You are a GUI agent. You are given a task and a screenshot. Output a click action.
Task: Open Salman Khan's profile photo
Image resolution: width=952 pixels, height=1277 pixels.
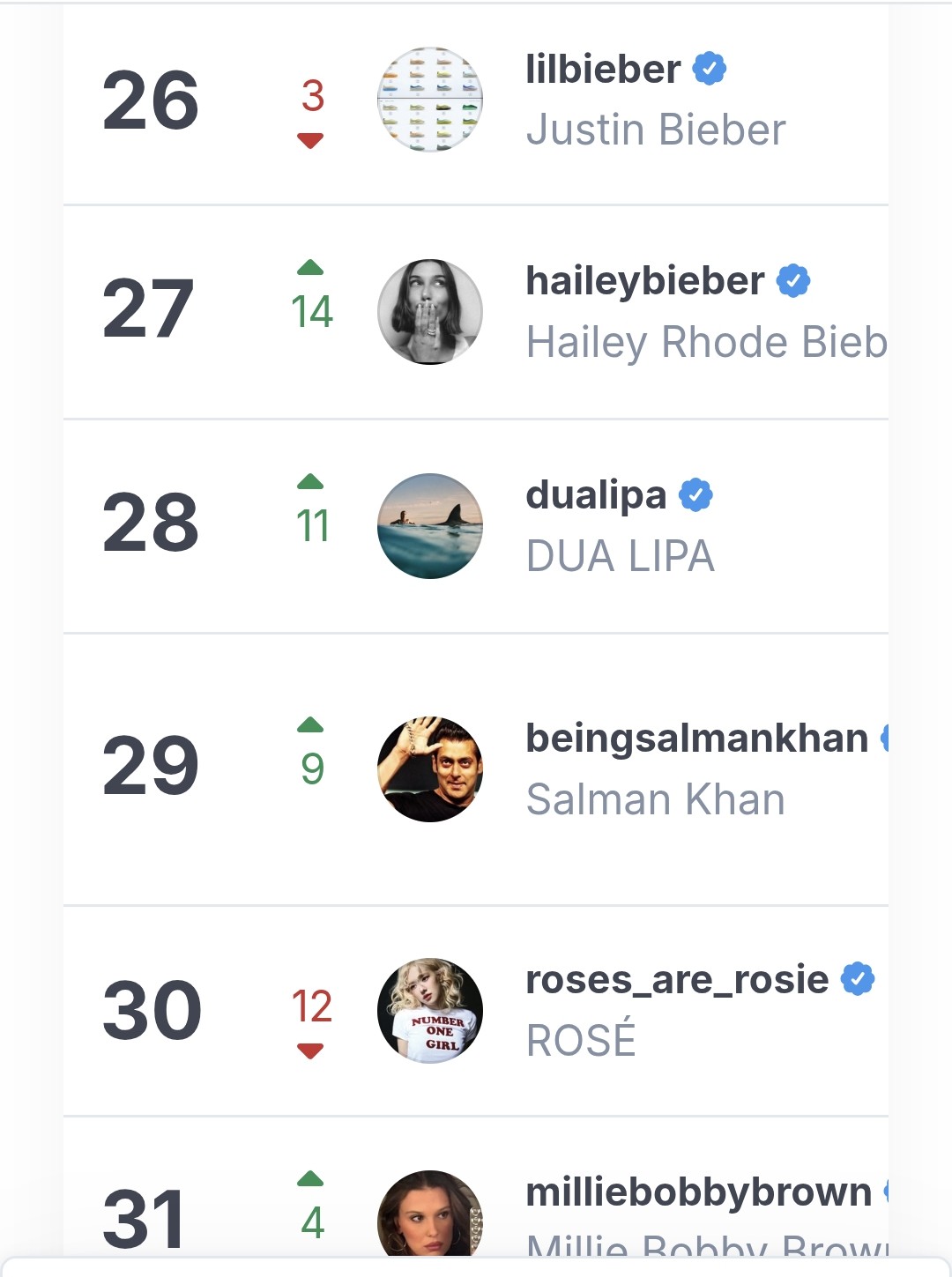pos(430,769)
